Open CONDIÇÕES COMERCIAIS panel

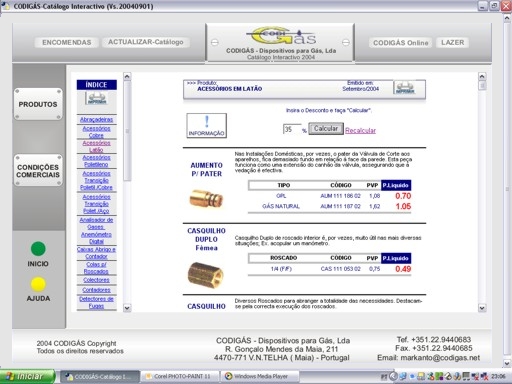tap(38, 171)
